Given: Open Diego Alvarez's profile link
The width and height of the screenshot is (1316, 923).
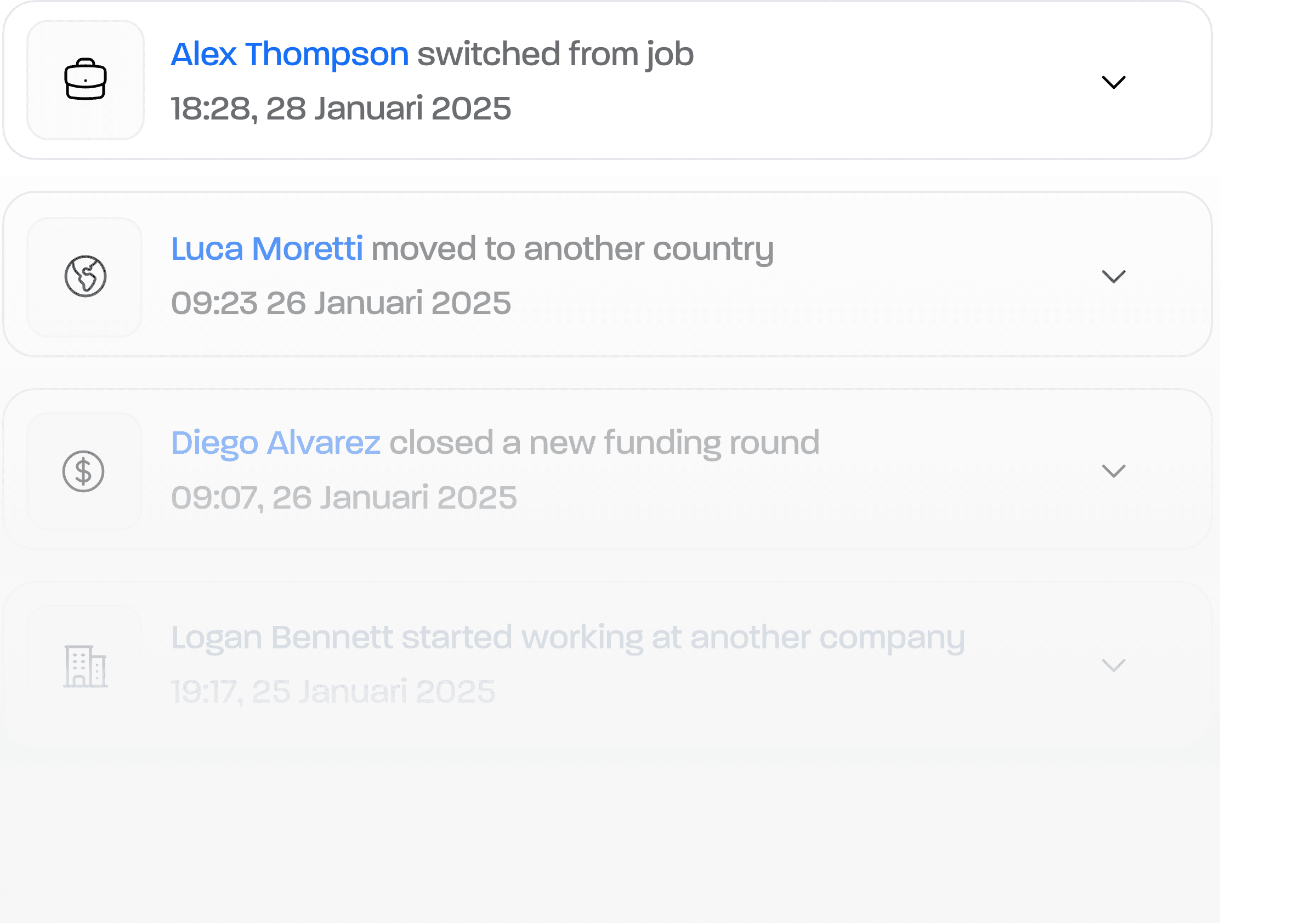Looking at the screenshot, I should pyautogui.click(x=276, y=443).
